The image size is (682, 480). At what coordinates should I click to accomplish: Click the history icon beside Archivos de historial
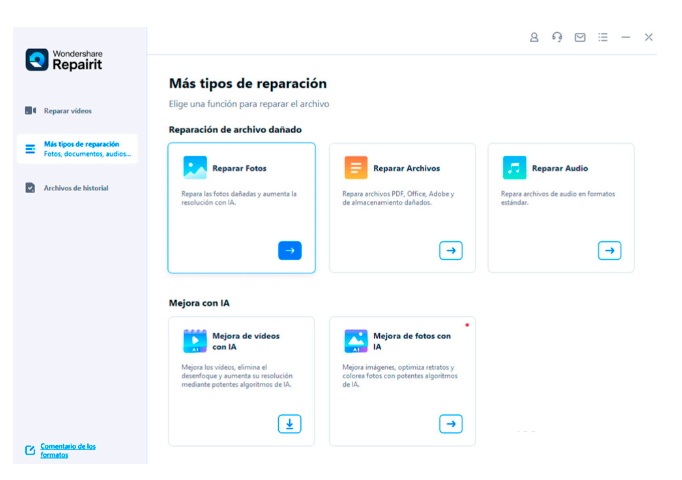coord(30,188)
